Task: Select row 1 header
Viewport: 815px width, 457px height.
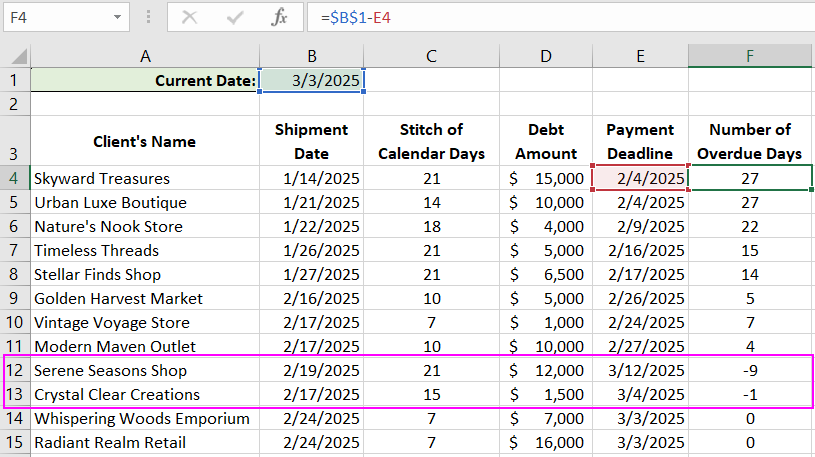Action: tap(15, 81)
